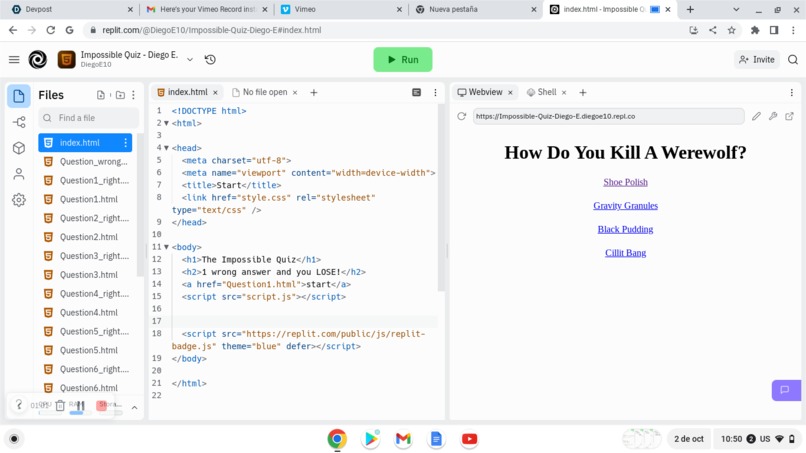Image resolution: width=806 pixels, height=453 pixels.
Task: Open the Settings gear in sidebar
Action: [x=19, y=200]
